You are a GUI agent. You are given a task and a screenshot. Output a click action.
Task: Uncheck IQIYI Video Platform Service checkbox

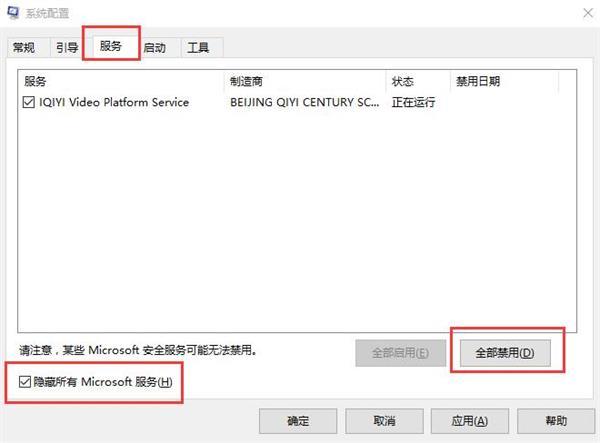pyautogui.click(x=29, y=102)
